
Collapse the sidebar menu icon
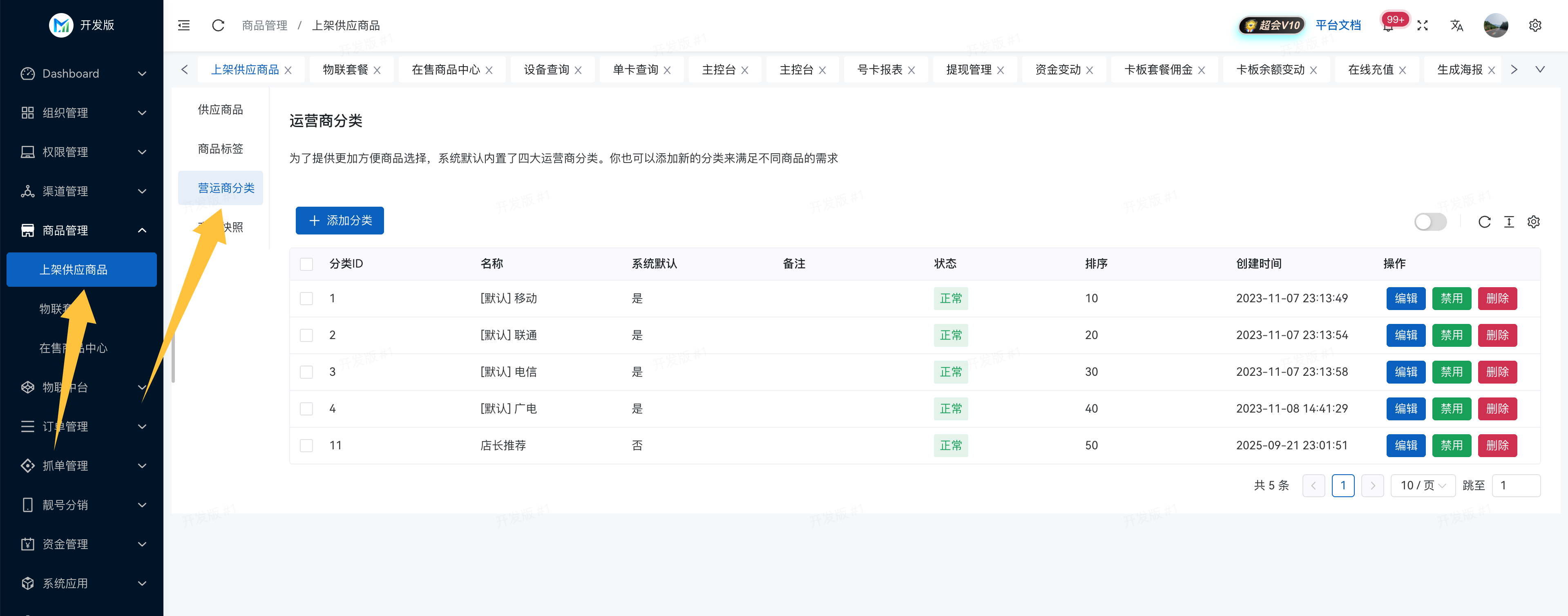[x=183, y=25]
